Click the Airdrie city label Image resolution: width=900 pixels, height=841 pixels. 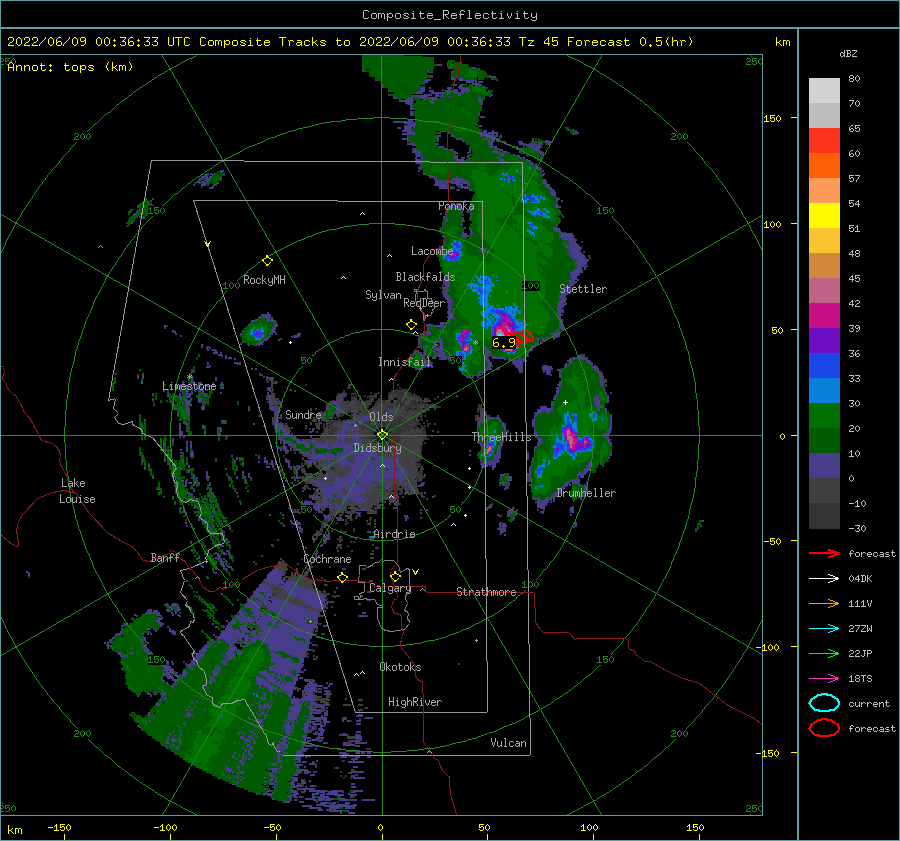coord(394,534)
